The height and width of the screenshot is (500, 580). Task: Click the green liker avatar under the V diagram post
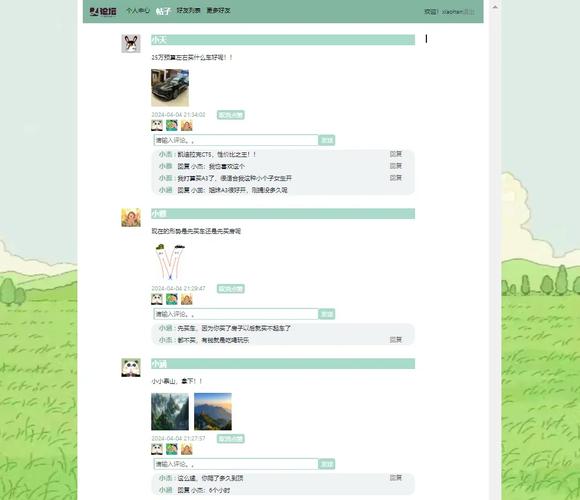coord(172,299)
